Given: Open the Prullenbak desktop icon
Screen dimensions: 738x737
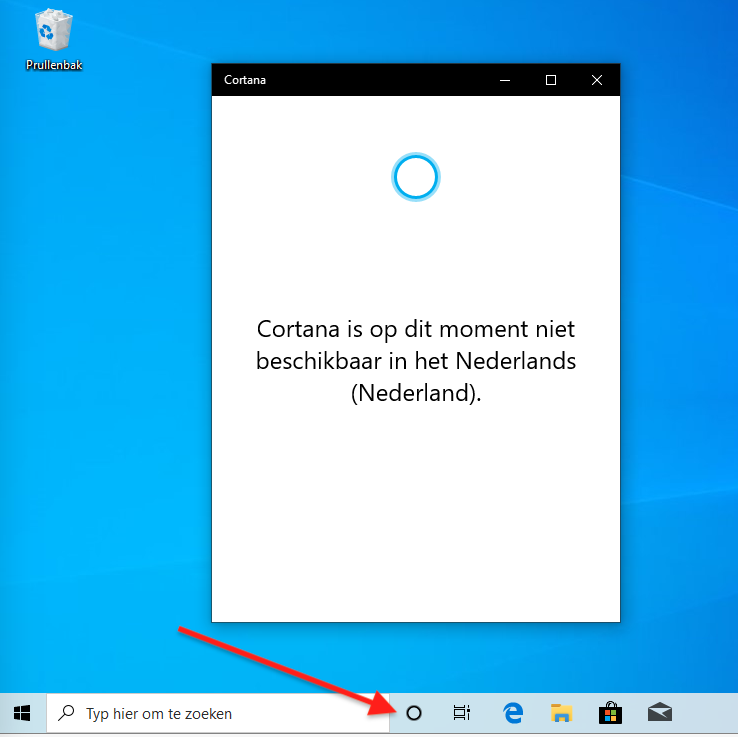Looking at the screenshot, I should [52, 32].
